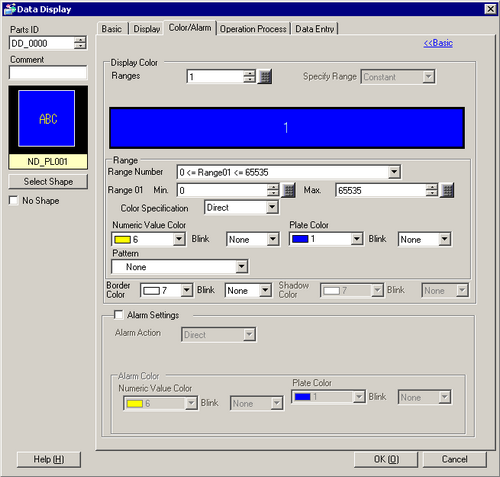The image size is (500, 477).
Task: Switch to the Basic tab
Action: point(112,29)
